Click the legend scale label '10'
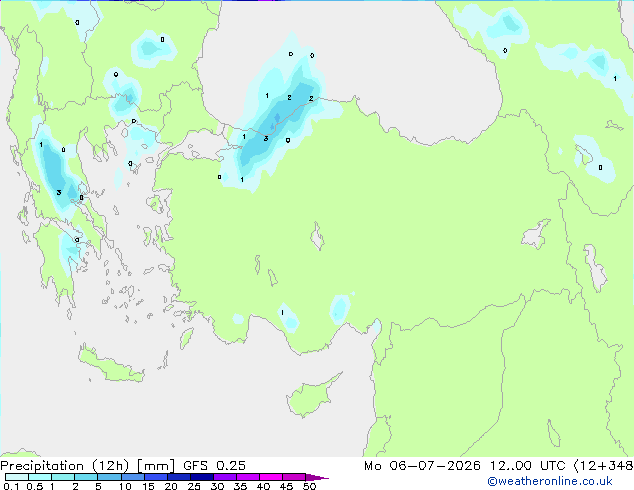This screenshot has height=490, width=634. click(125, 486)
